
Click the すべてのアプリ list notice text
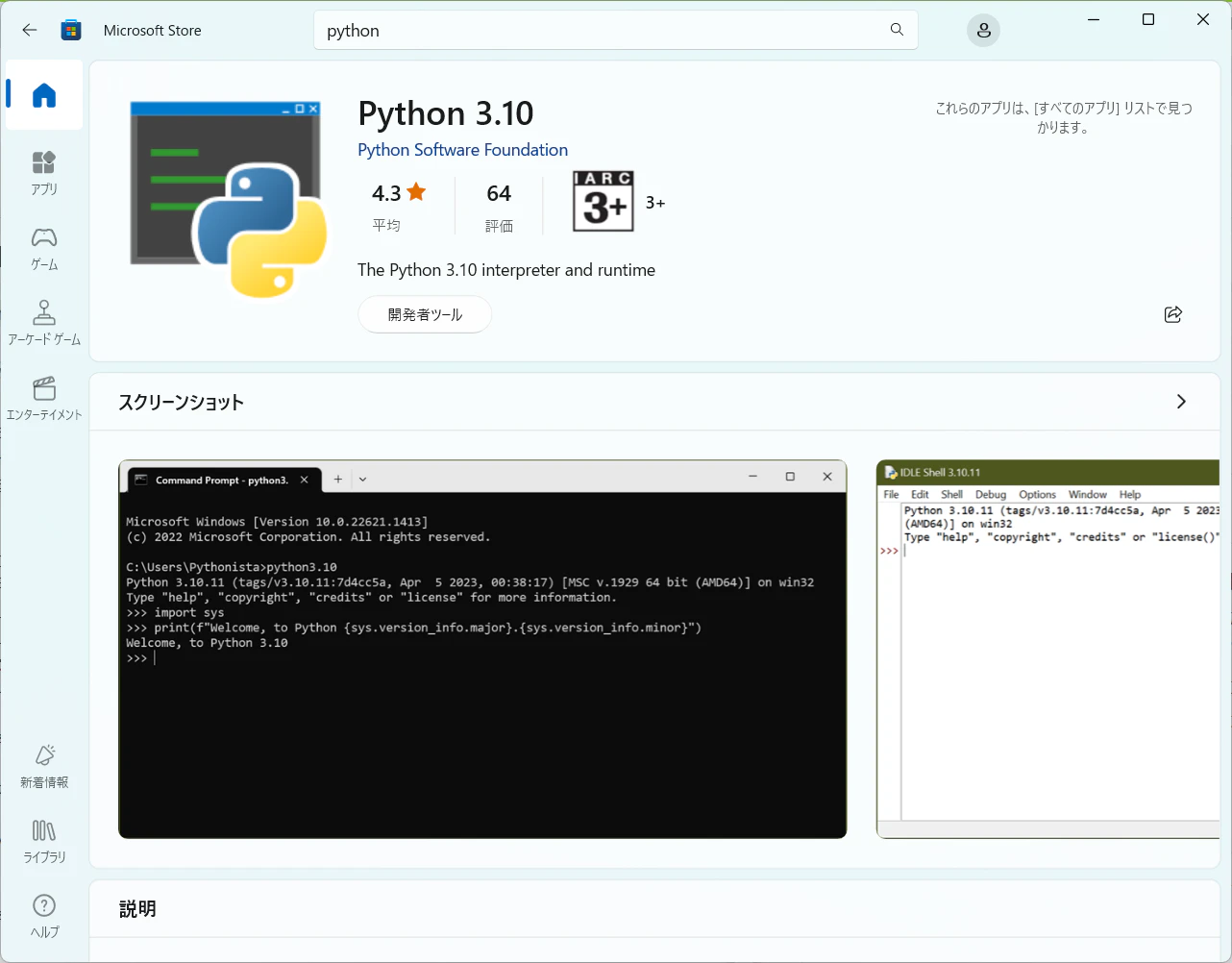tap(1064, 117)
